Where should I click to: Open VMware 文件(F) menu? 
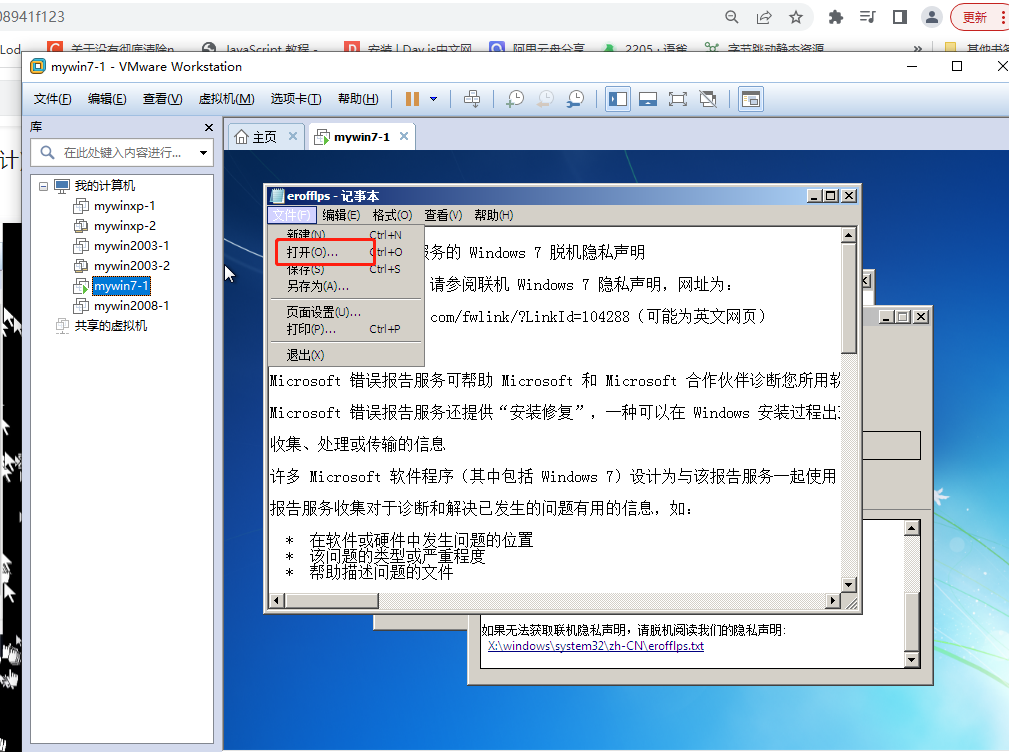point(53,99)
